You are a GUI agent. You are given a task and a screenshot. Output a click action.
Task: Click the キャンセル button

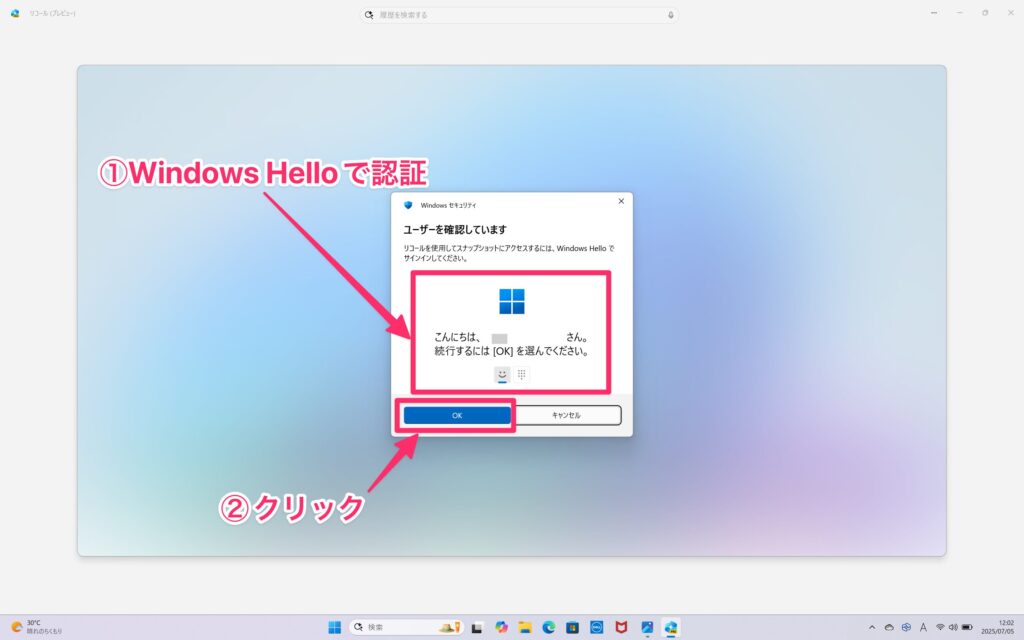(566, 415)
